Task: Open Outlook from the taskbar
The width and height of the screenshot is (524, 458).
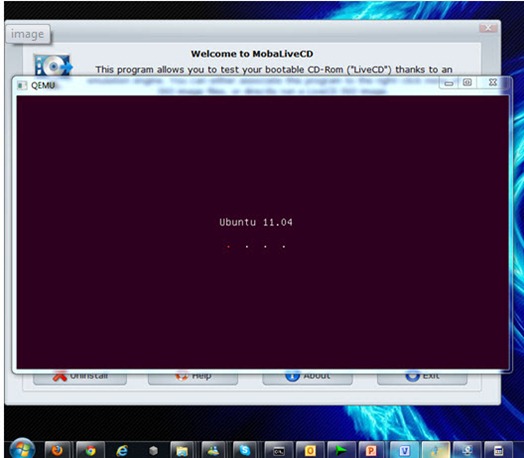Action: tap(310, 450)
